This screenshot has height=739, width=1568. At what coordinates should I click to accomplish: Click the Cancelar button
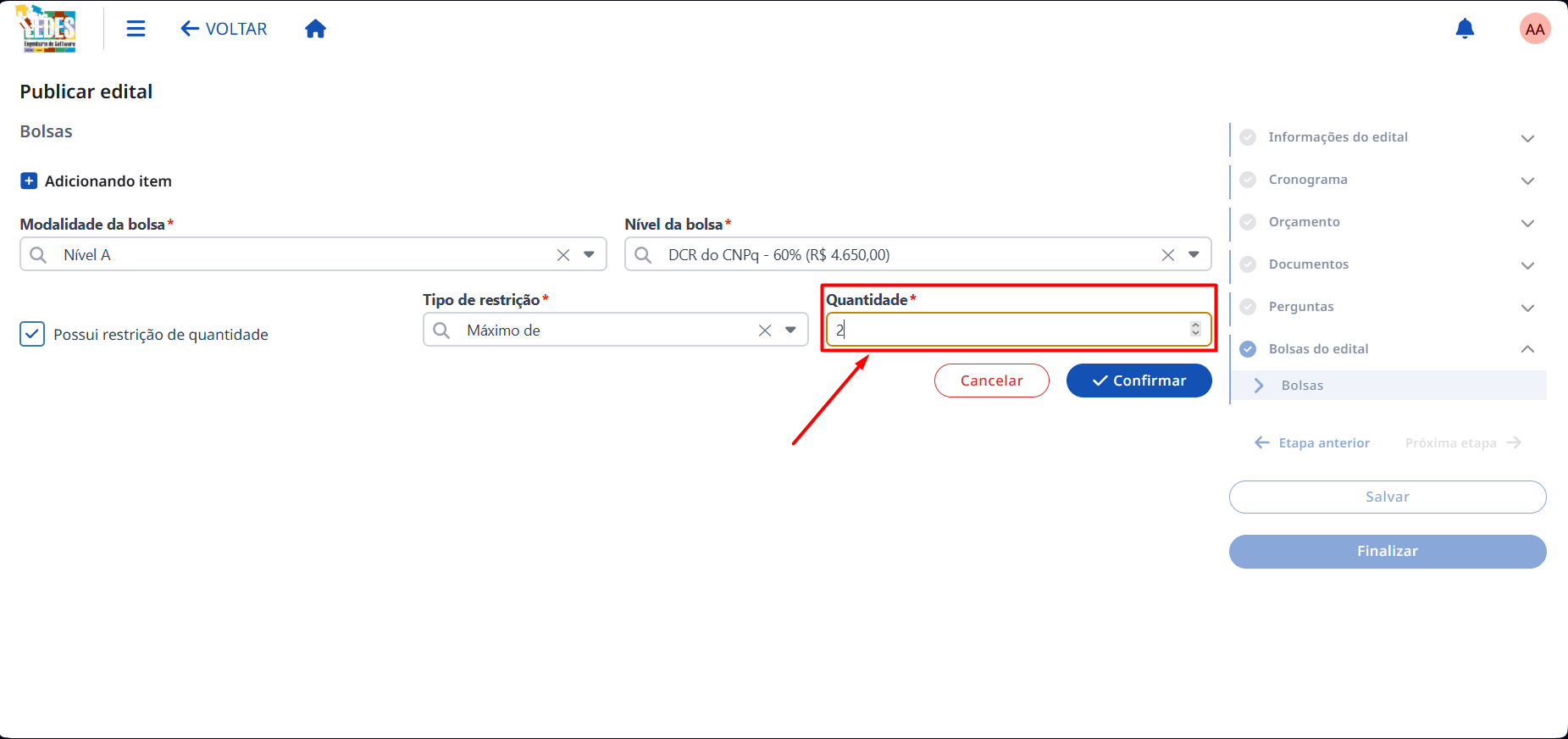pyautogui.click(x=991, y=381)
